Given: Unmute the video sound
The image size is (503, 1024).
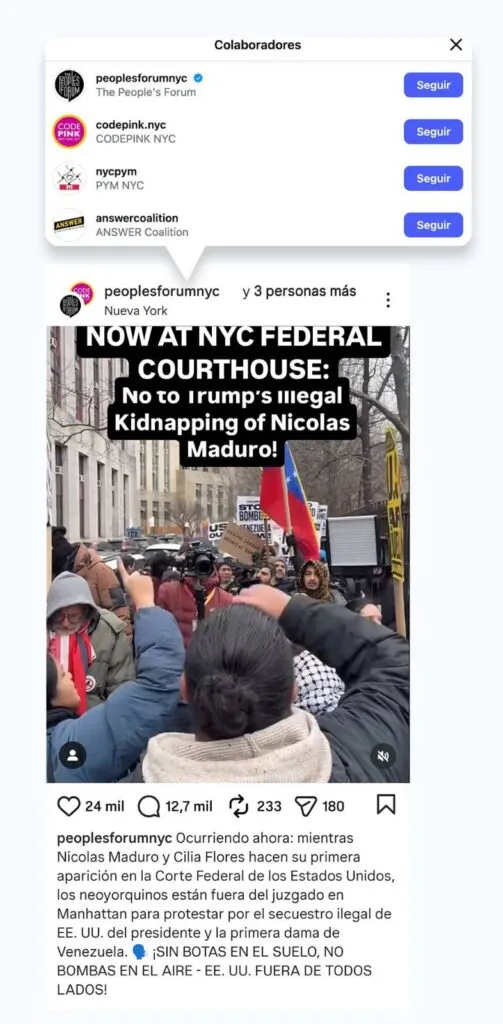Looking at the screenshot, I should point(383,756).
